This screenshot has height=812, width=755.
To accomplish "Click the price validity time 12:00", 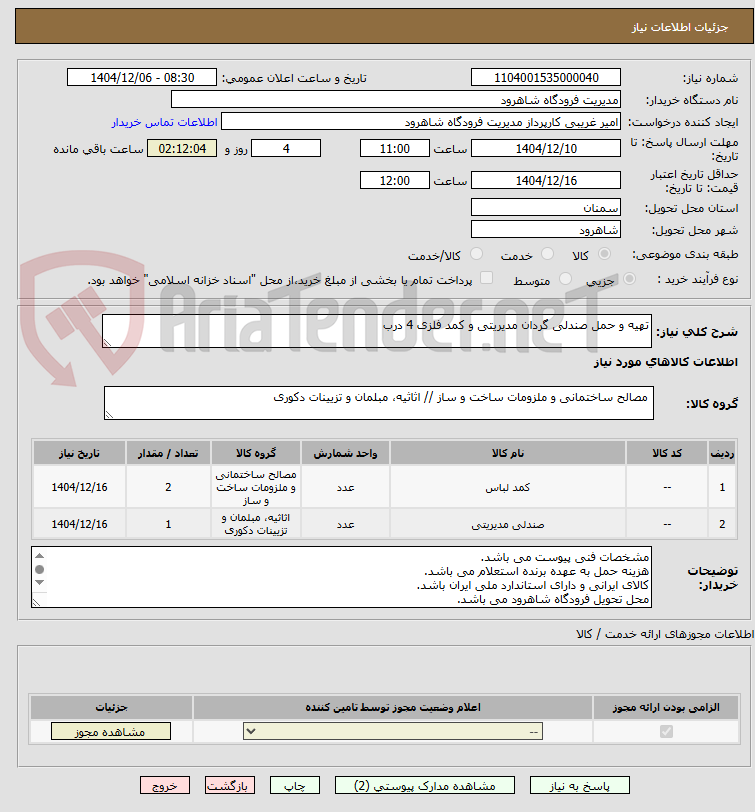I will pyautogui.click(x=395, y=180).
